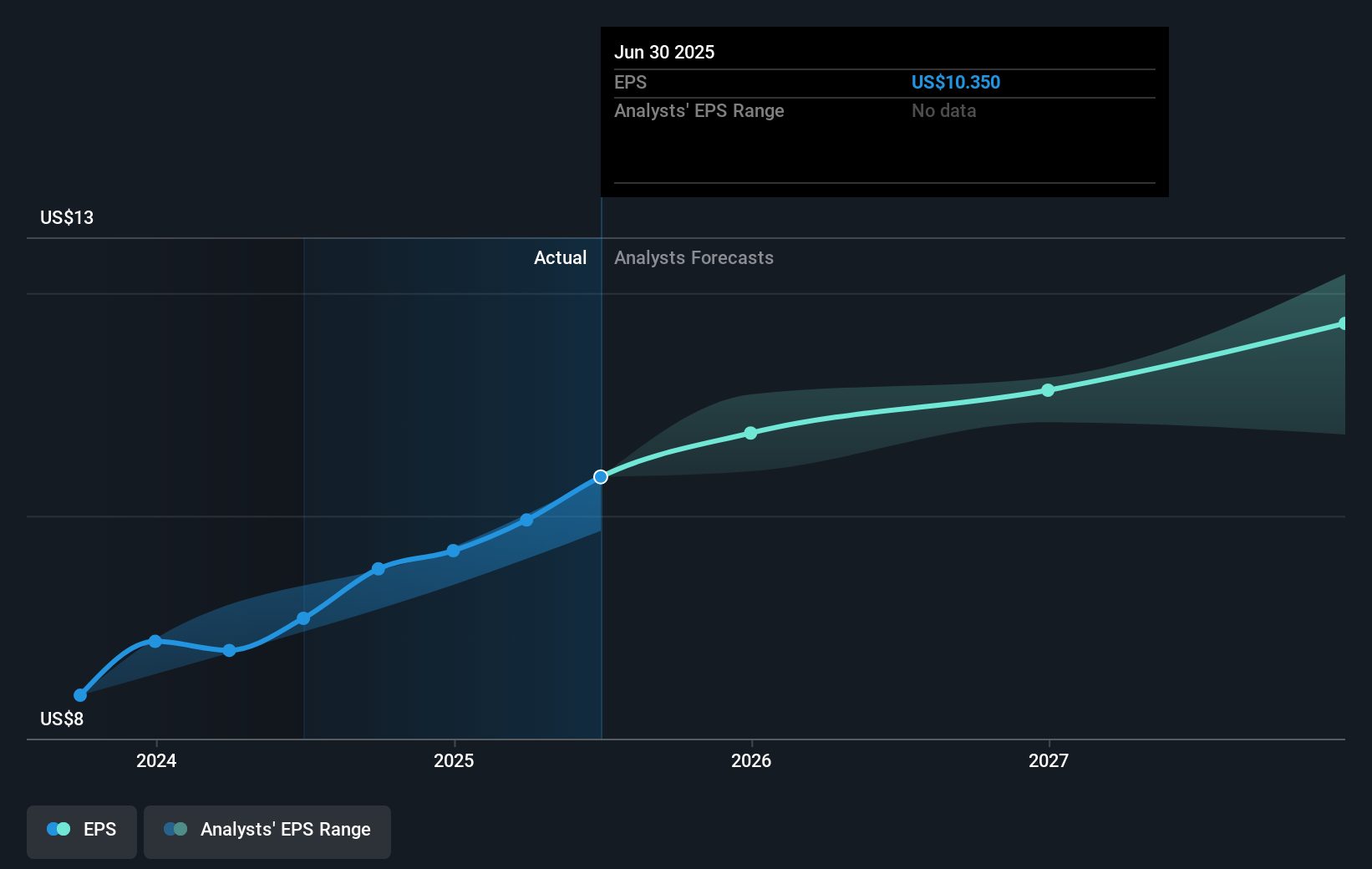Screen dimensions: 1372x869
Task: Toggle the Analysts' EPS Range legend button
Action: (267, 830)
